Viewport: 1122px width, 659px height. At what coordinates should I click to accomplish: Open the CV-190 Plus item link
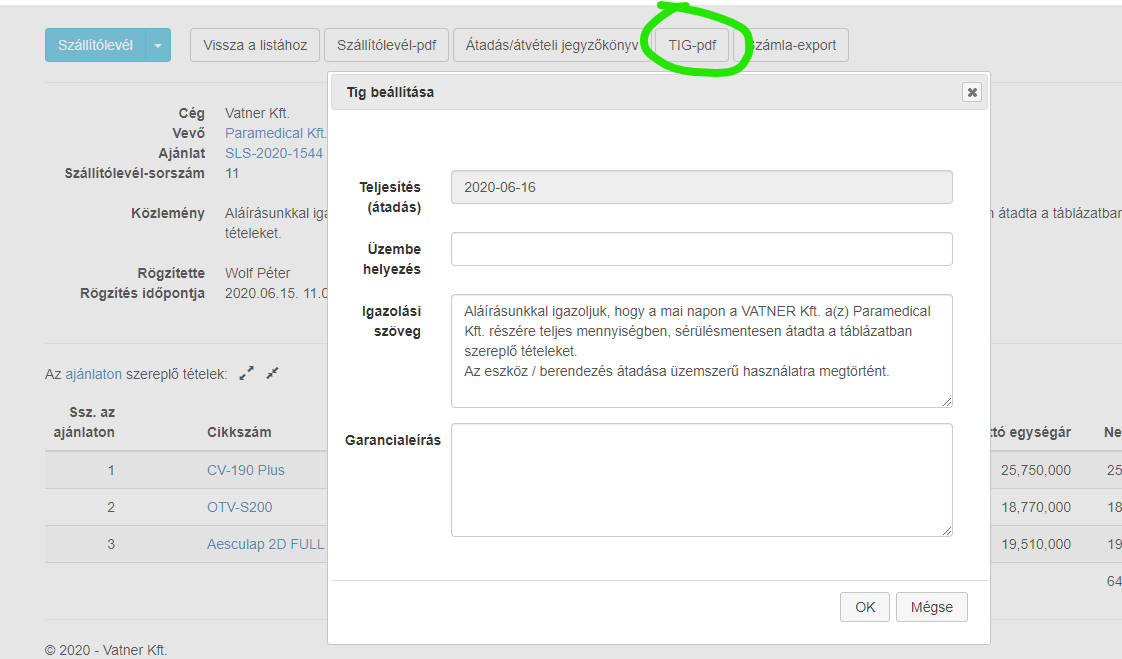click(246, 470)
